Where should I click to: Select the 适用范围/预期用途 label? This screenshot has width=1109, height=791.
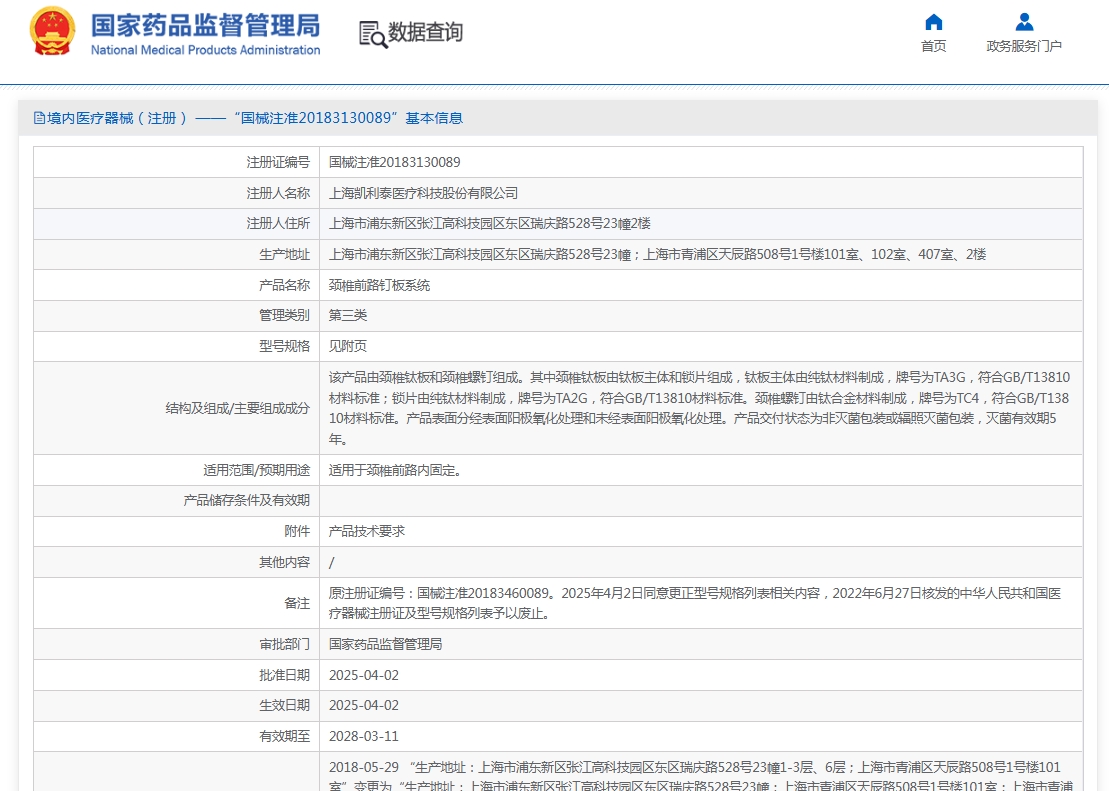pos(257,470)
